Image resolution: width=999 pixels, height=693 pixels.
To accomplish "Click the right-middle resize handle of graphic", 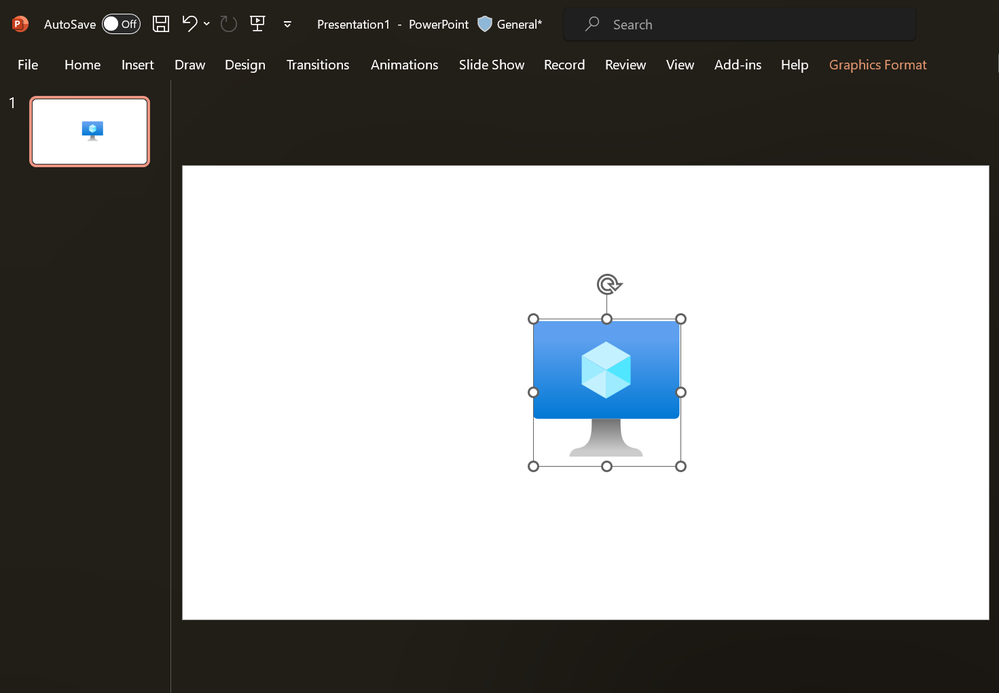I will [680, 392].
